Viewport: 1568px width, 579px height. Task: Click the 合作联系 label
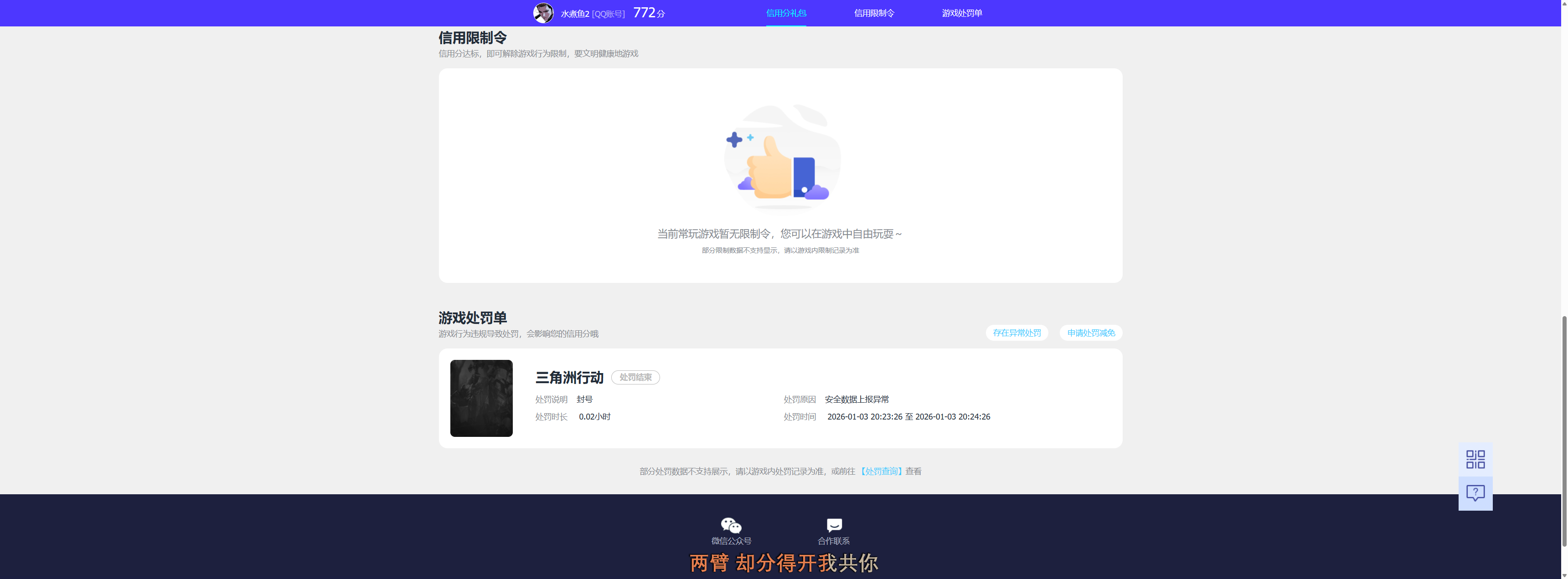834,541
